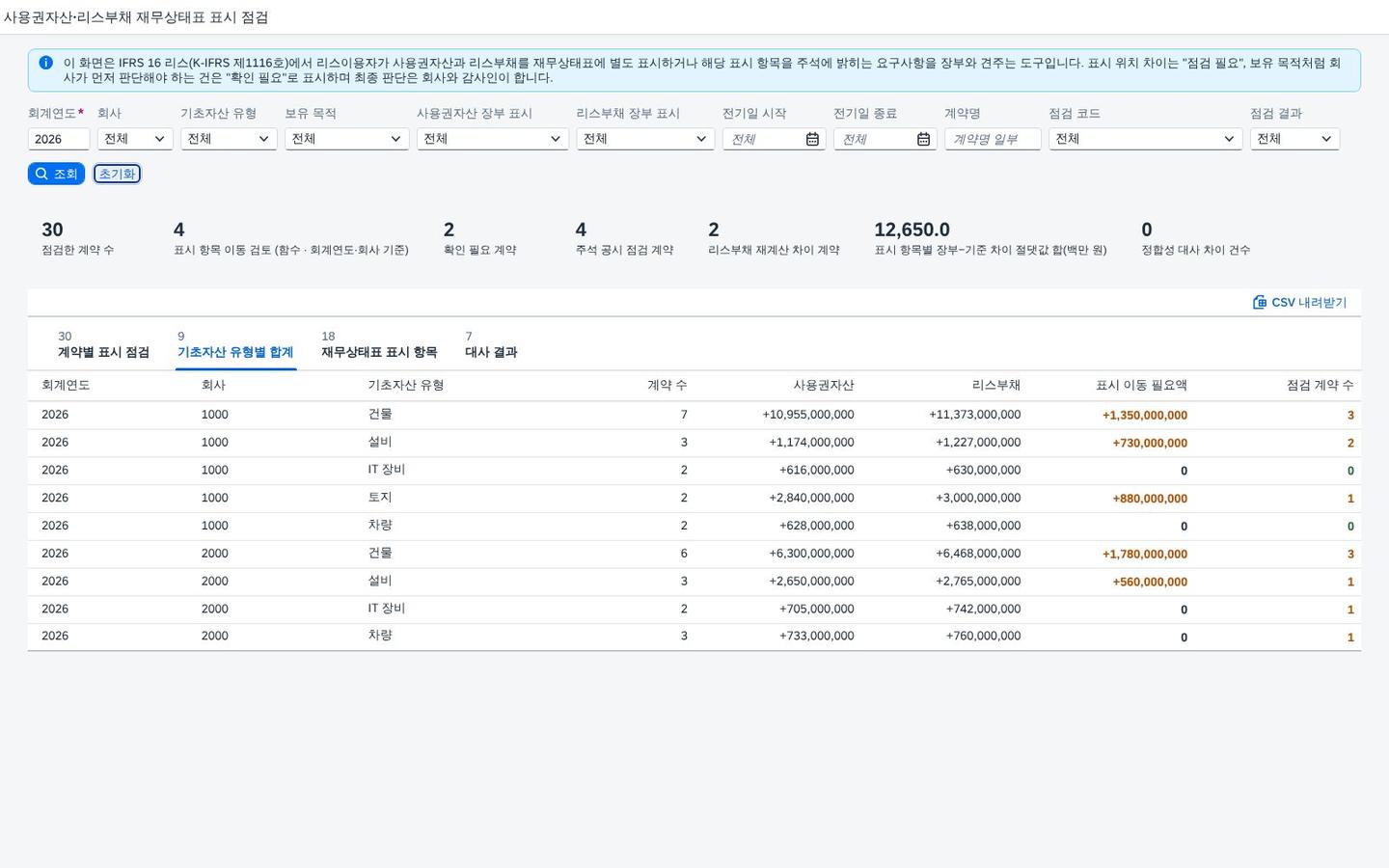
Task: Expand the 리스부채 장부 표시 dropdown
Action: click(x=645, y=139)
